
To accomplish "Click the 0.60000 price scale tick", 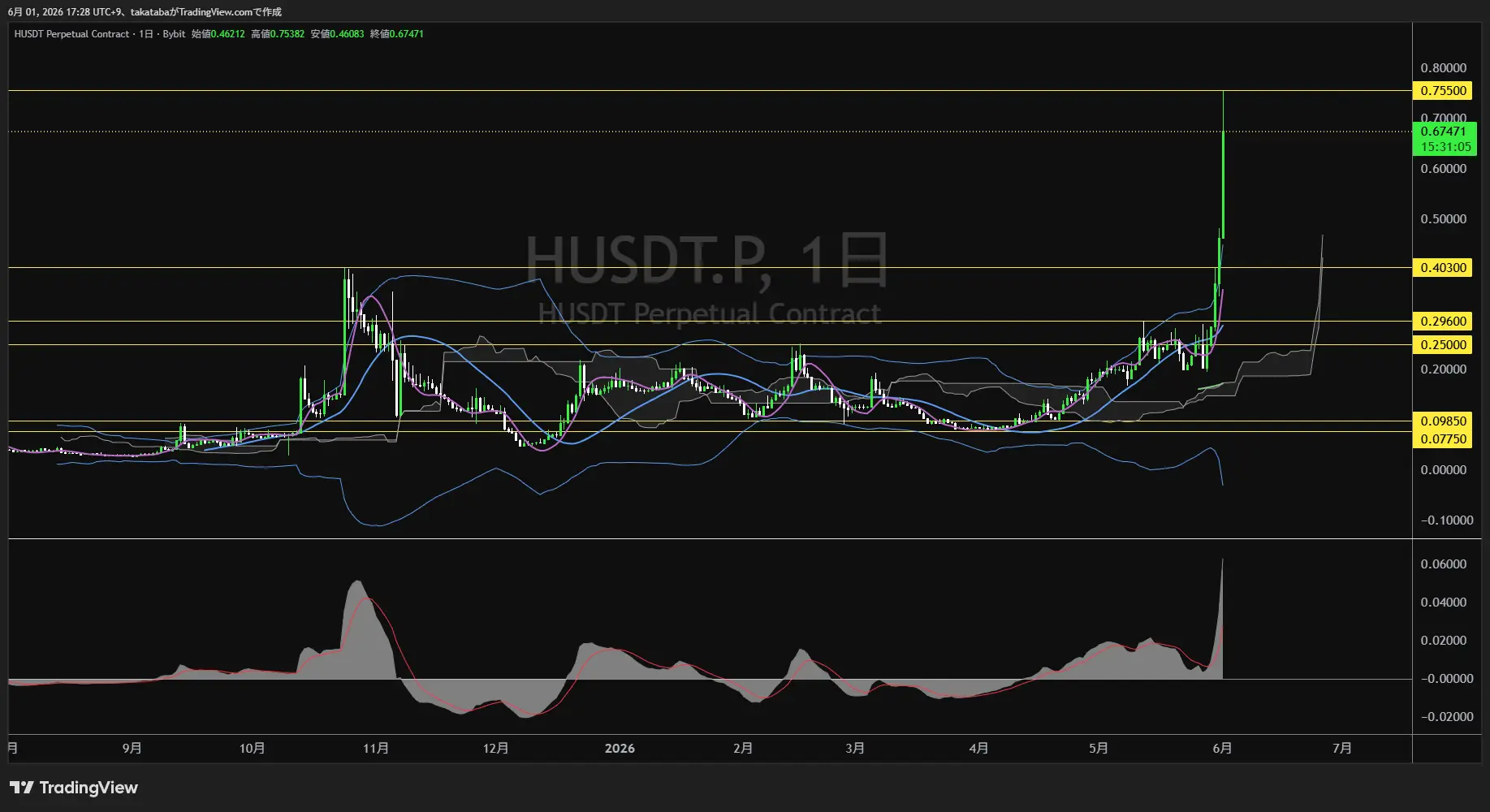I will point(1443,169).
